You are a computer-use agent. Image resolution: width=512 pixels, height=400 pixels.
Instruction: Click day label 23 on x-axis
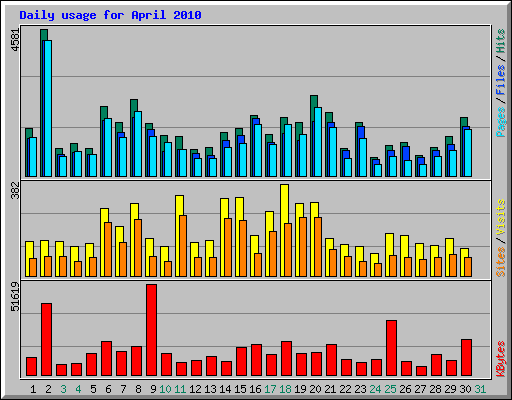coord(360,389)
